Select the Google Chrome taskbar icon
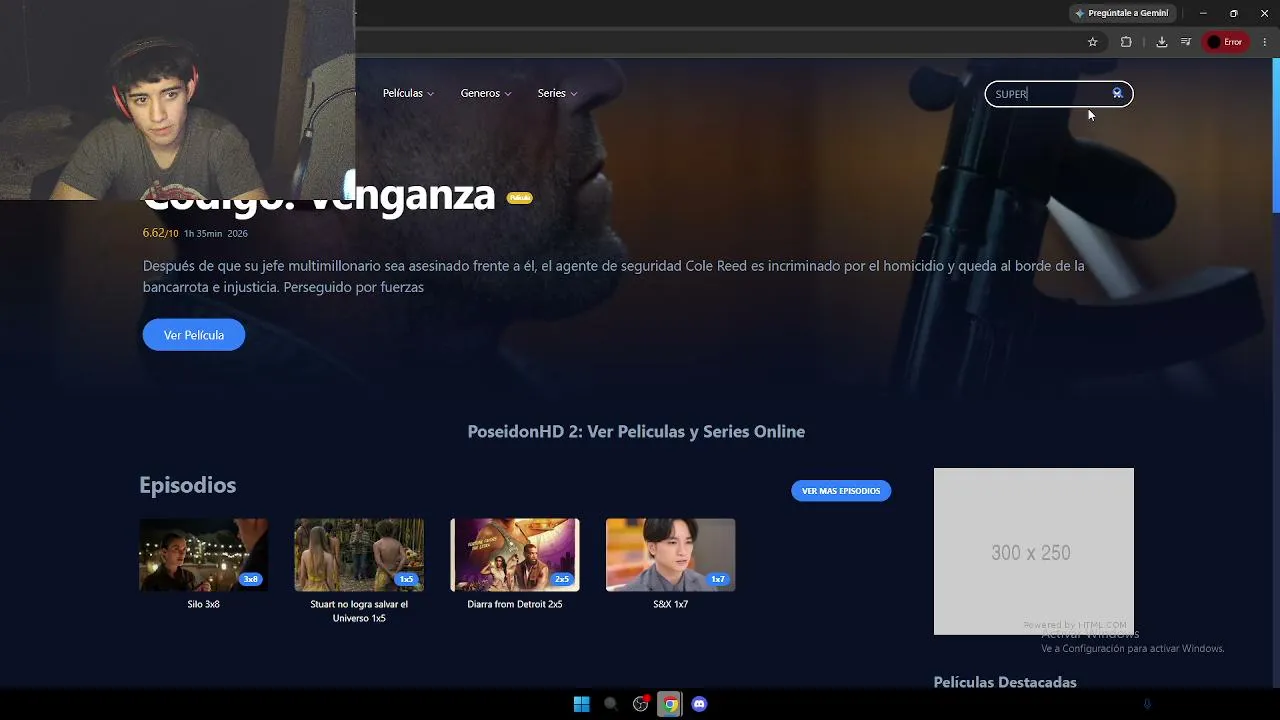This screenshot has width=1280, height=720. coord(670,704)
